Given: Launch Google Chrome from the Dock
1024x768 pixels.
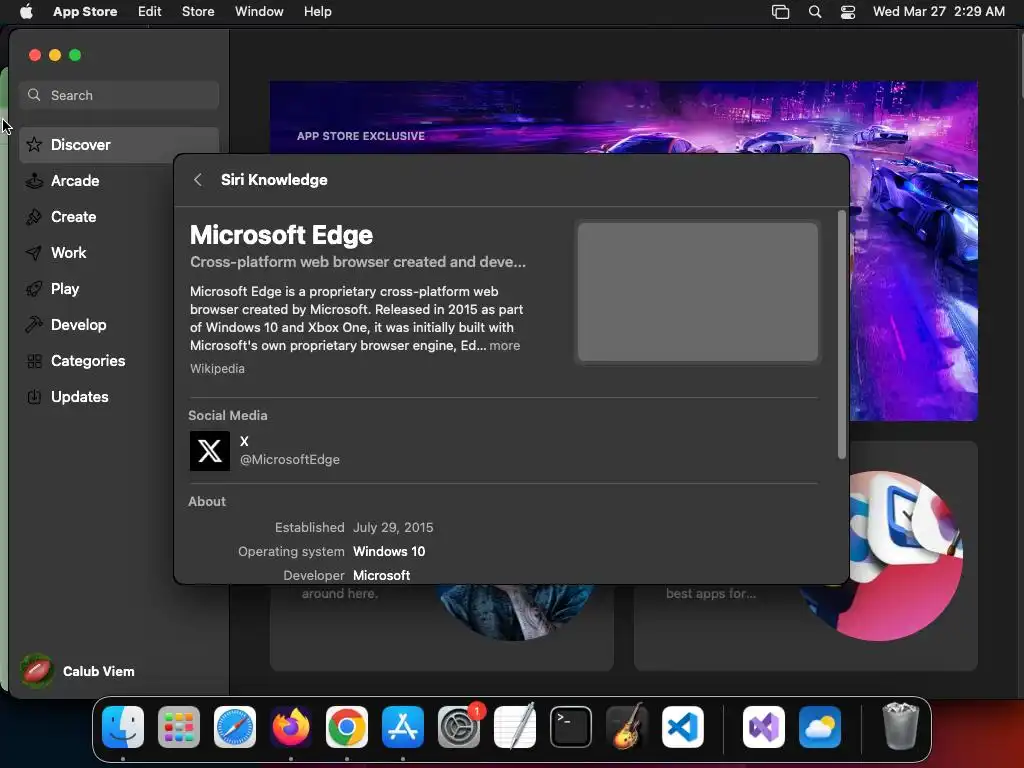Looking at the screenshot, I should pyautogui.click(x=347, y=727).
